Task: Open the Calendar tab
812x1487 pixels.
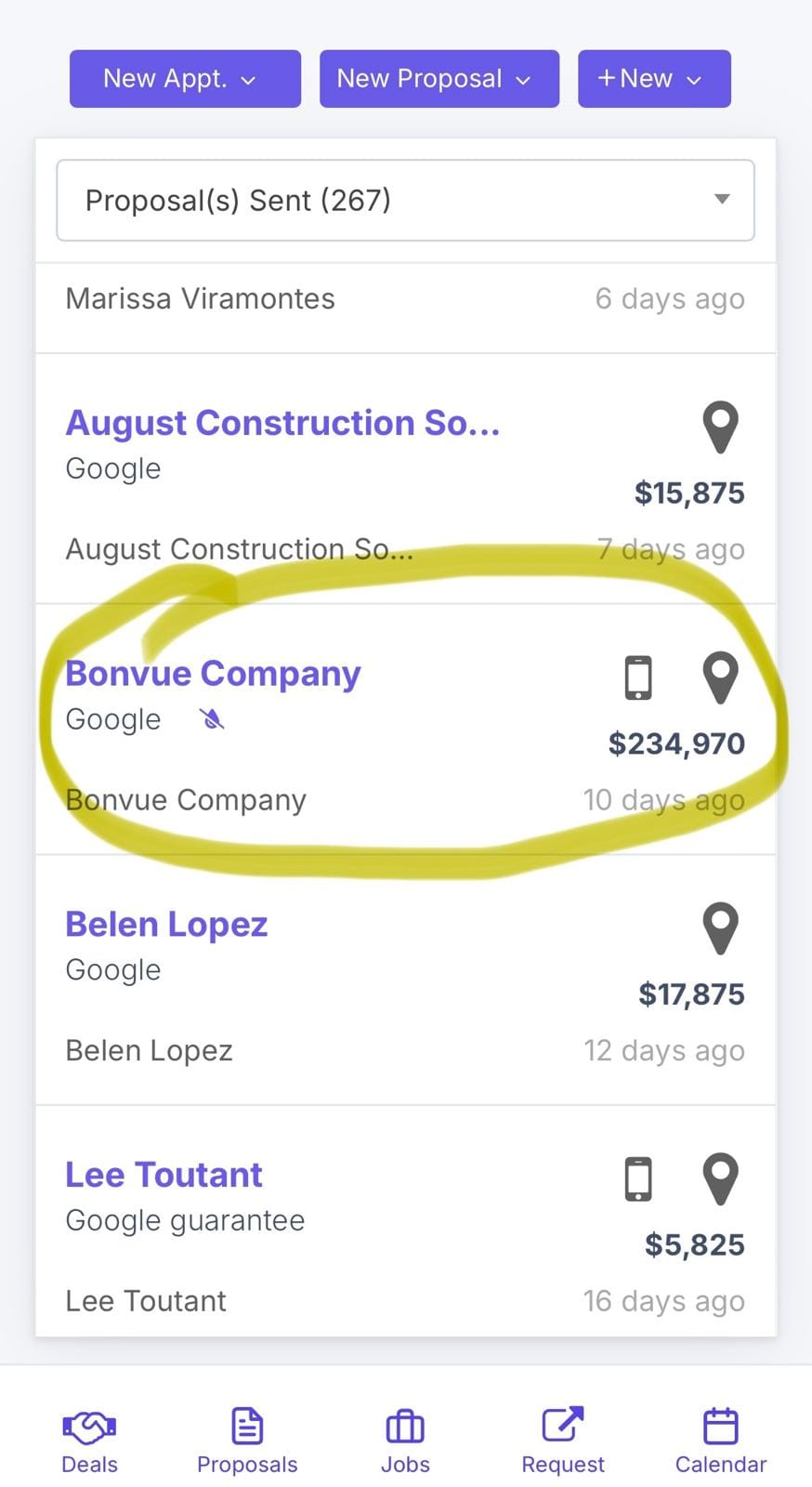Action: [721, 1441]
